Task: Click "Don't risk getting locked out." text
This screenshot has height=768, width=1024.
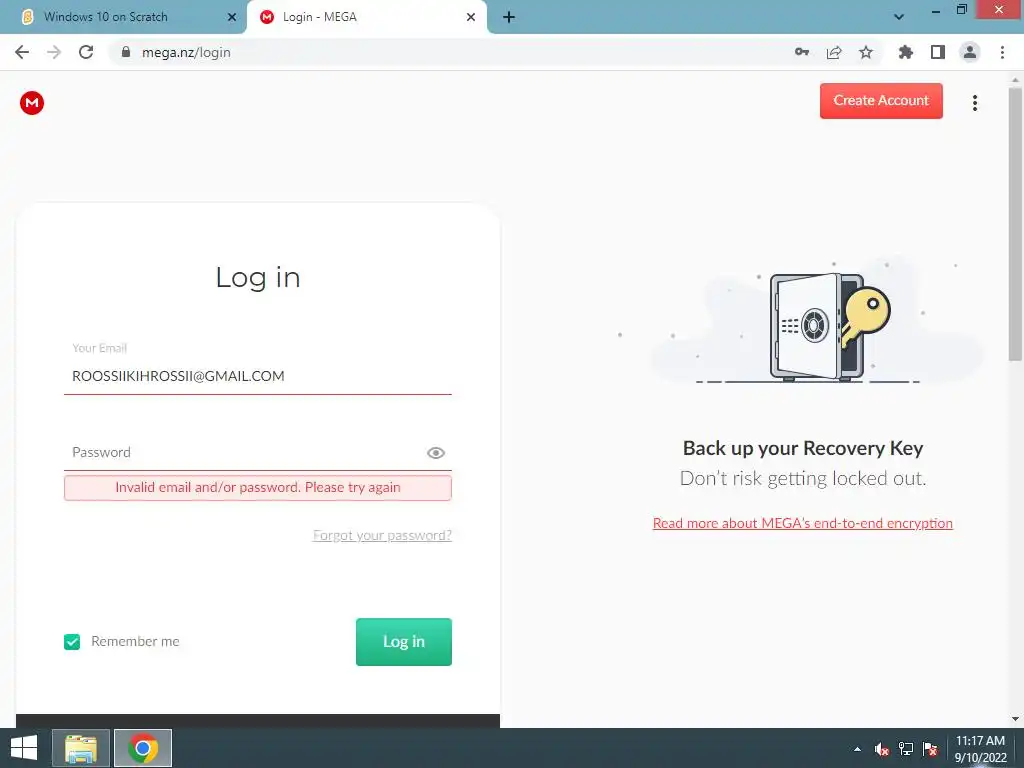Action: [x=803, y=478]
